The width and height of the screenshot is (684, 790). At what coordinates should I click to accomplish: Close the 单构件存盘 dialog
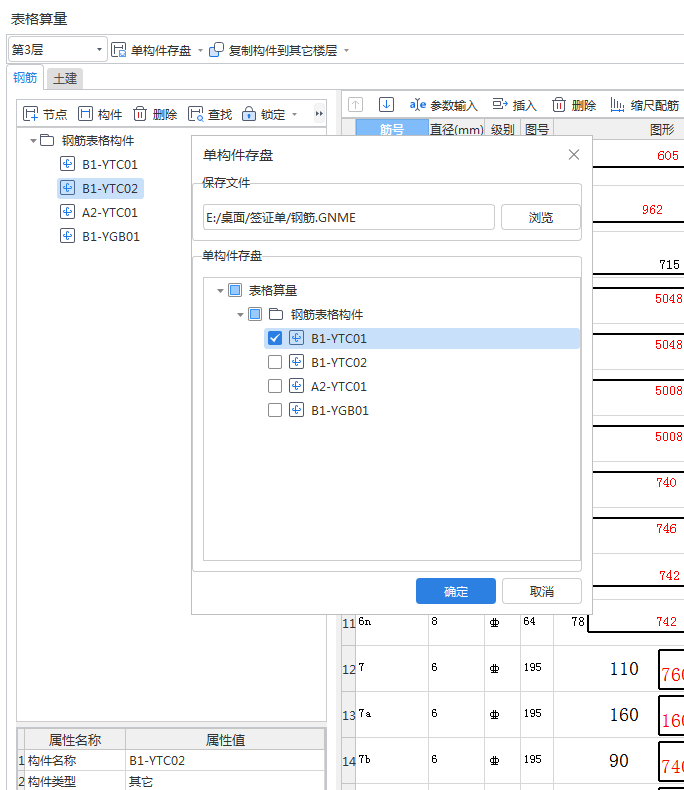click(x=574, y=155)
